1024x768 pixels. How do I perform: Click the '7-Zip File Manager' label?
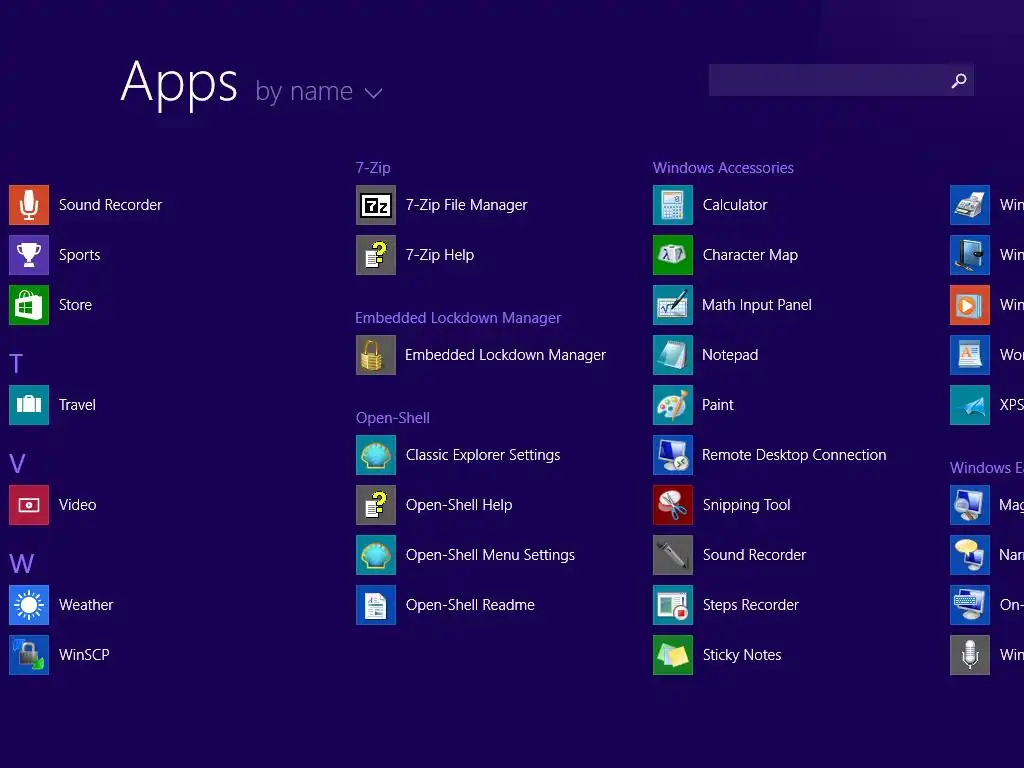point(466,205)
